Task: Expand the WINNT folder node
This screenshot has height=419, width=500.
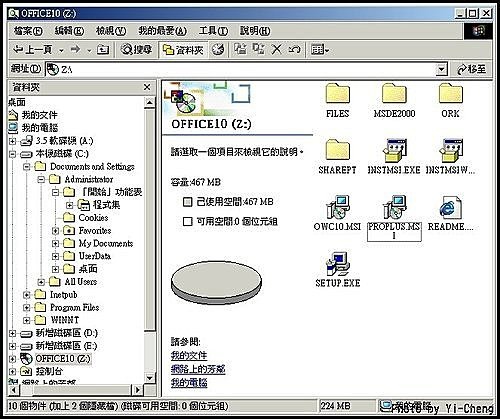Action: coord(27,320)
